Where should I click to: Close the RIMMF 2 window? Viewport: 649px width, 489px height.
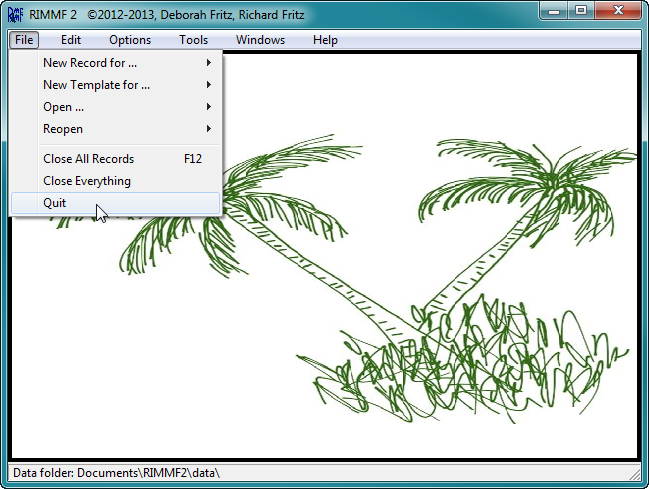point(618,11)
